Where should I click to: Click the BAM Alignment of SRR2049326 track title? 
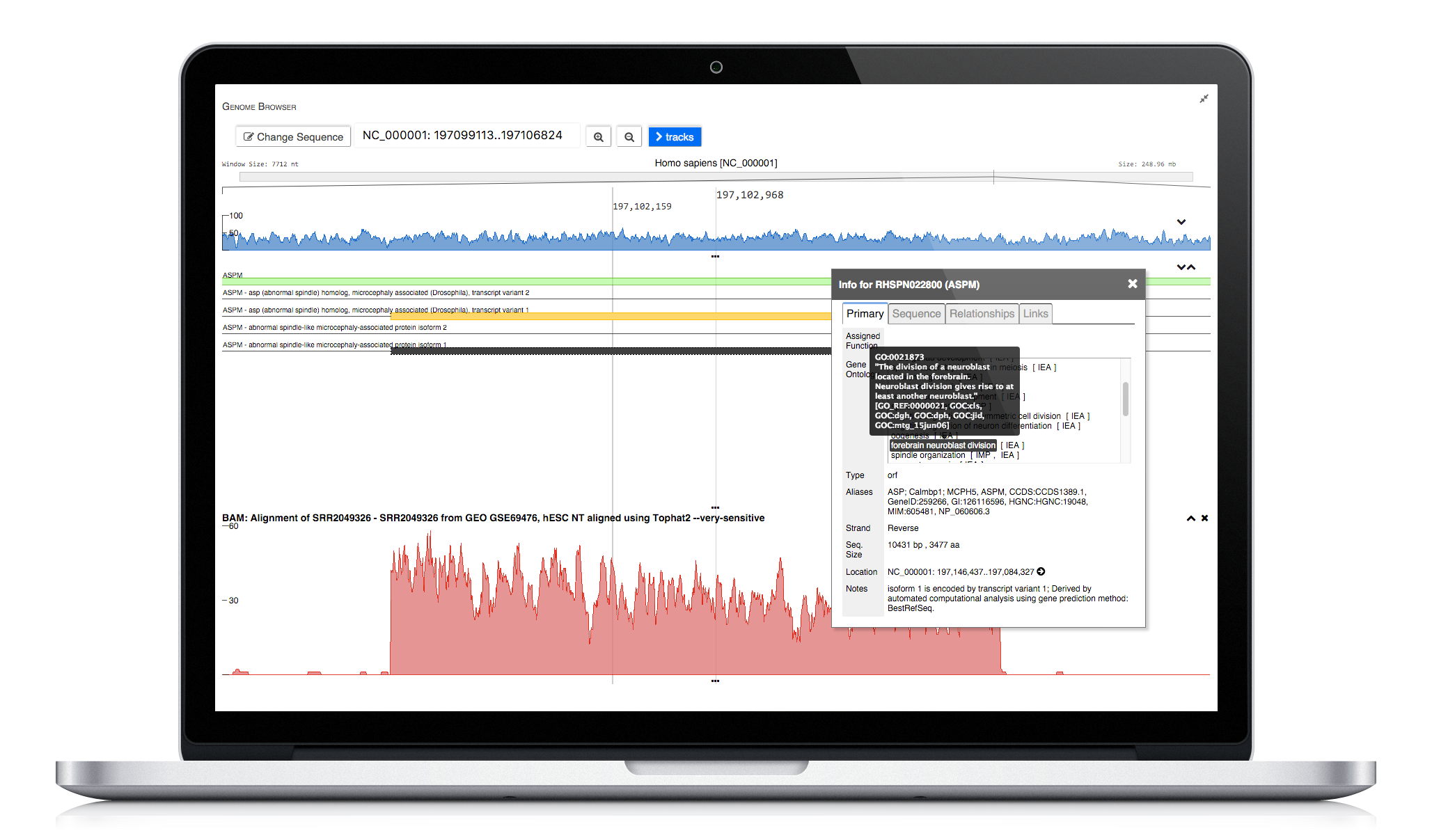pos(494,518)
